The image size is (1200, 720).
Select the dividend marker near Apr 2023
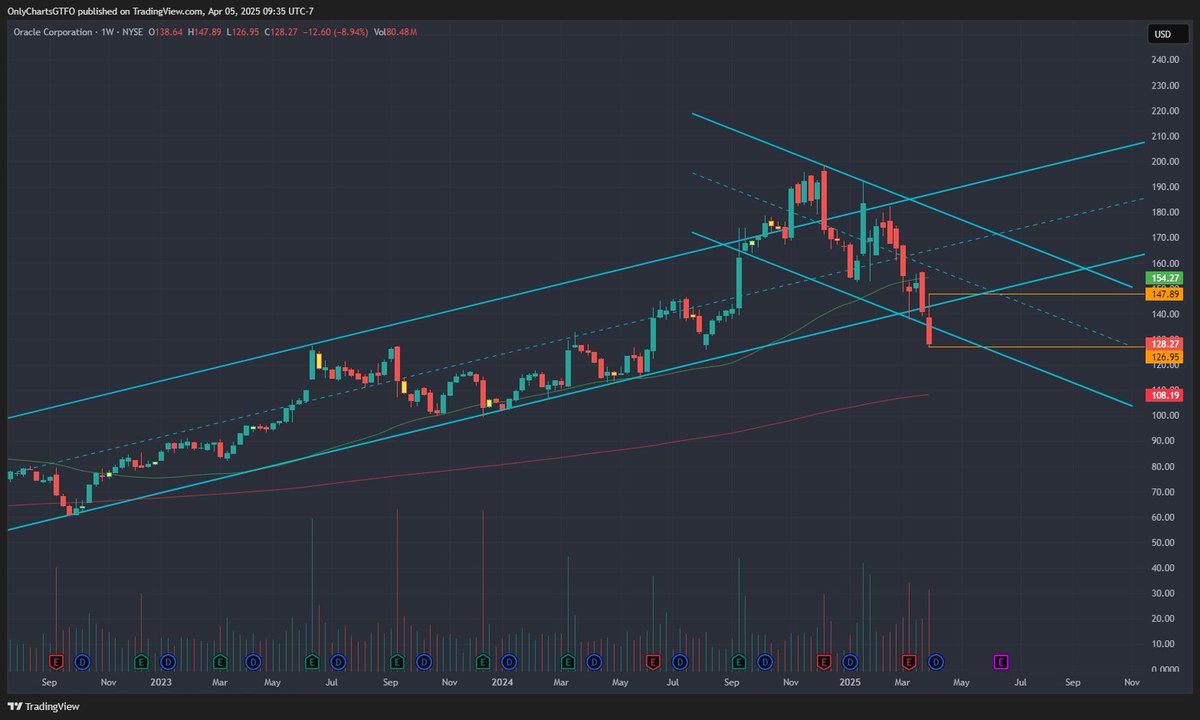252,661
